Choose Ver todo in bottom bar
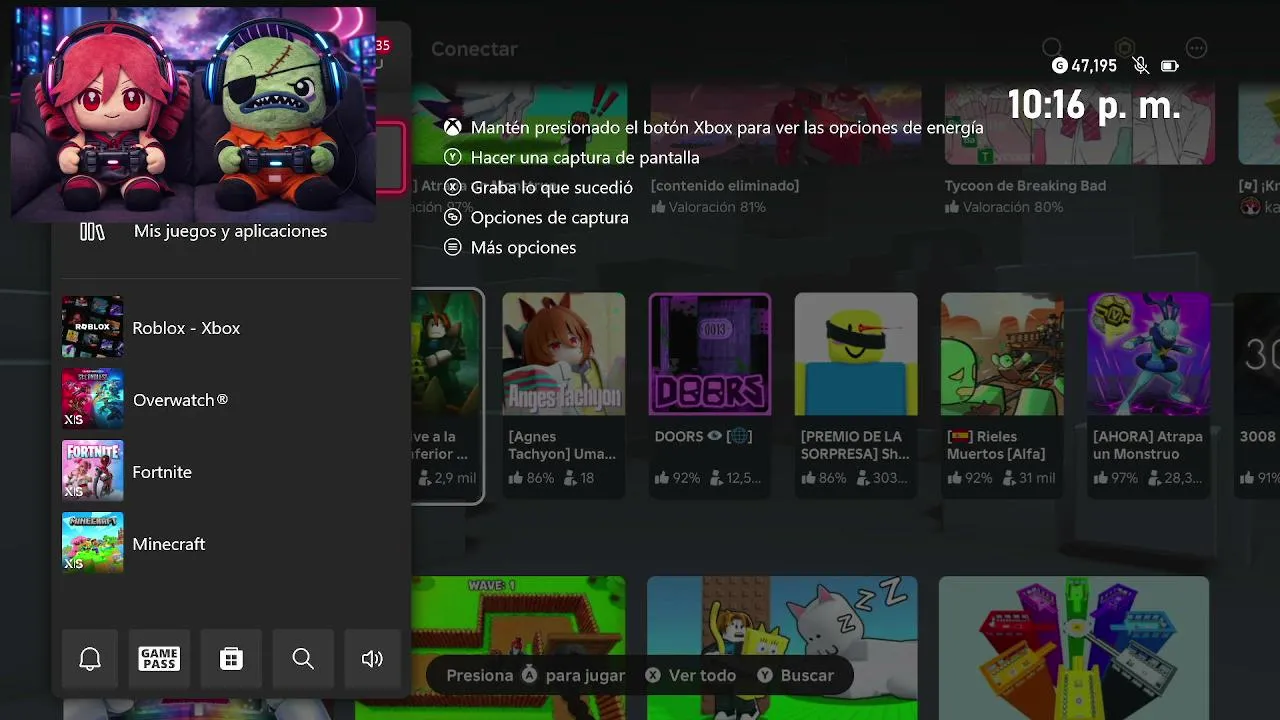The width and height of the screenshot is (1280, 720). [690, 675]
